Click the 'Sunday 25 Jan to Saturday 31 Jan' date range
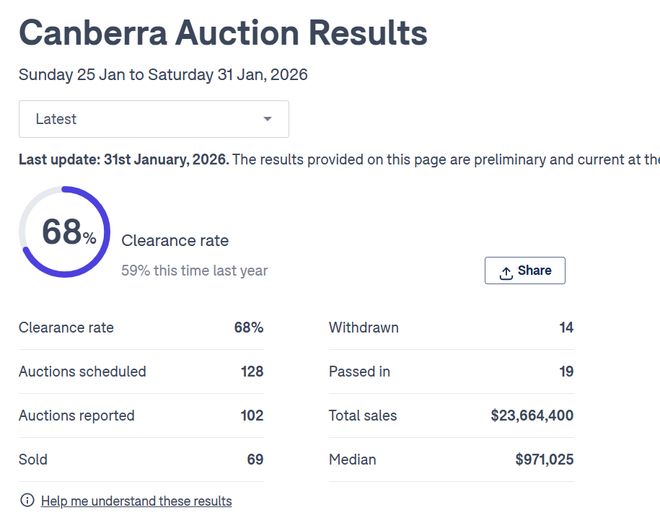660x523 pixels. [163, 75]
